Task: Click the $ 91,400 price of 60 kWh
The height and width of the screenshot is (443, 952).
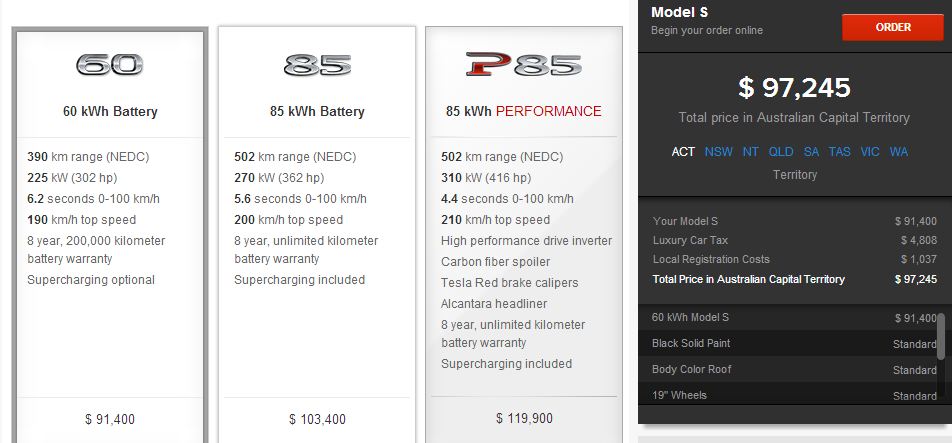Action: 110,419
